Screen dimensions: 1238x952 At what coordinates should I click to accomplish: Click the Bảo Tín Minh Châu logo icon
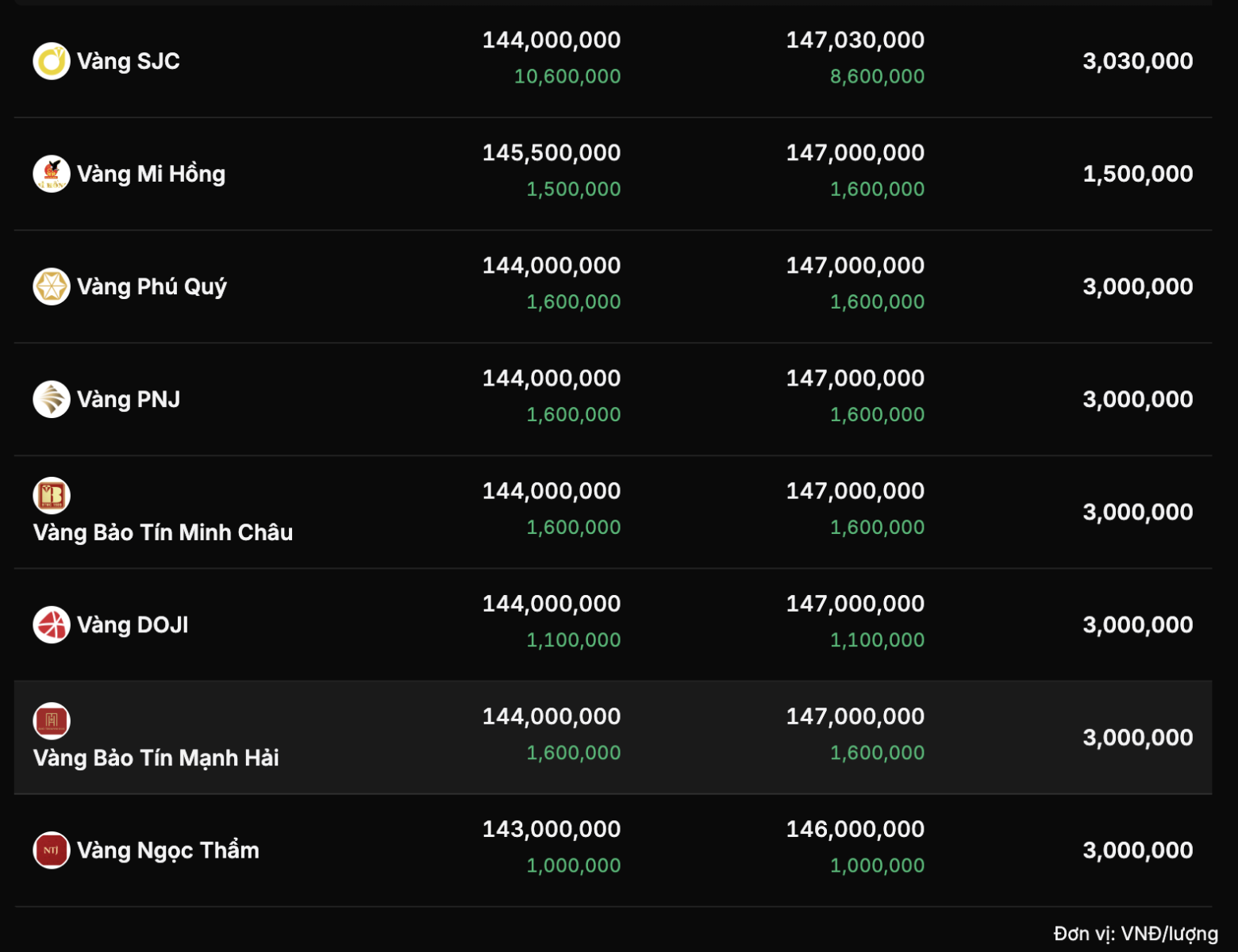click(x=52, y=496)
